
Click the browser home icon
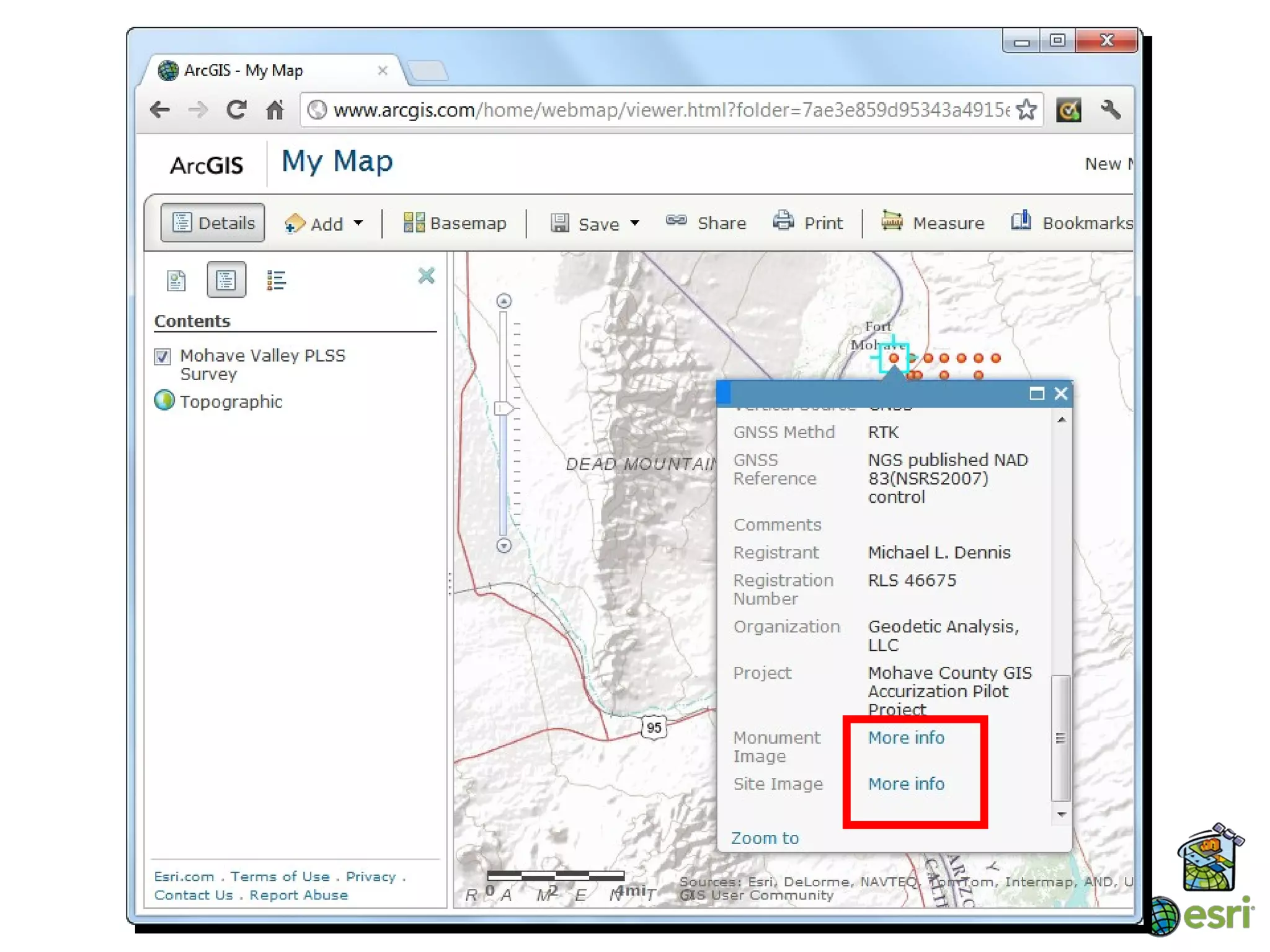pyautogui.click(x=275, y=110)
